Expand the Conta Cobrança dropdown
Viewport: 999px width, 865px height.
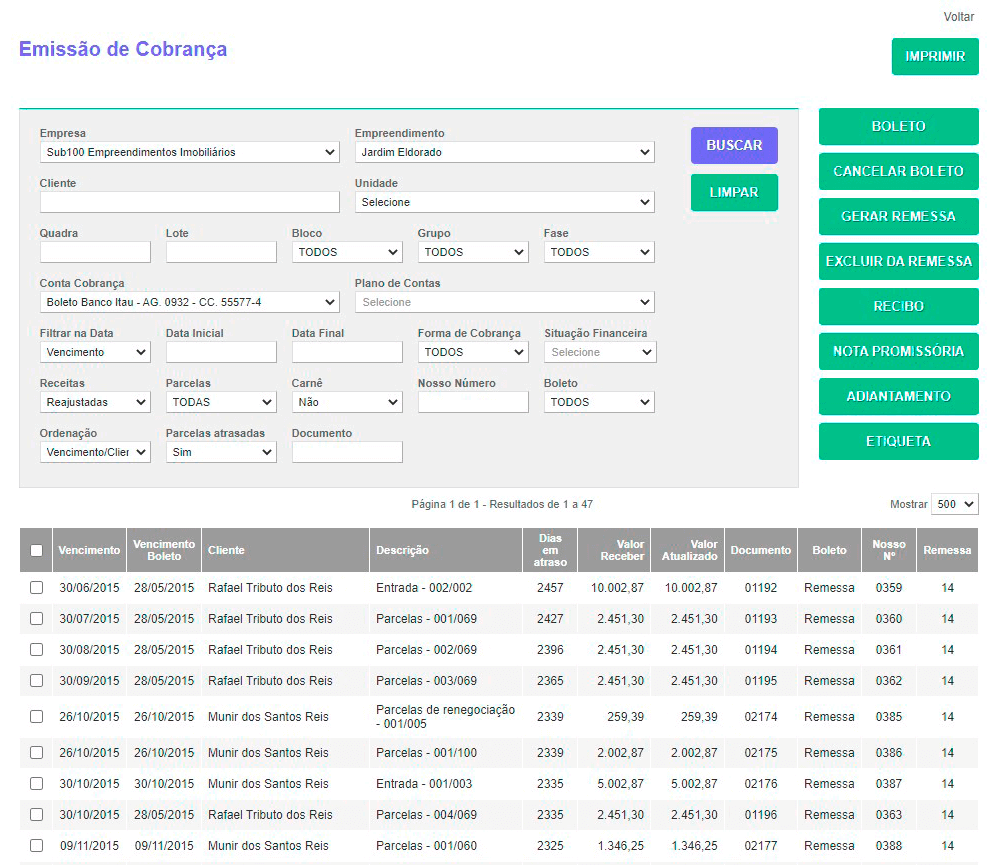tap(190, 302)
